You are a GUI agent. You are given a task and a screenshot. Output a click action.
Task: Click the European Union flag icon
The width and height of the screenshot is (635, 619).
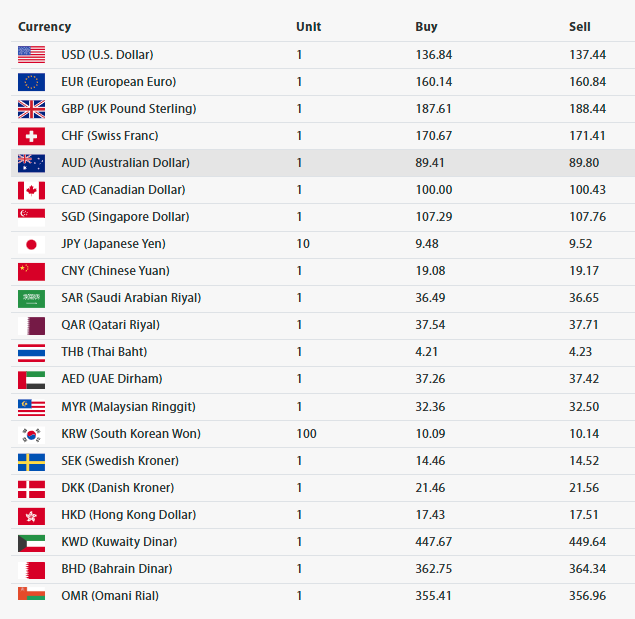coord(31,82)
